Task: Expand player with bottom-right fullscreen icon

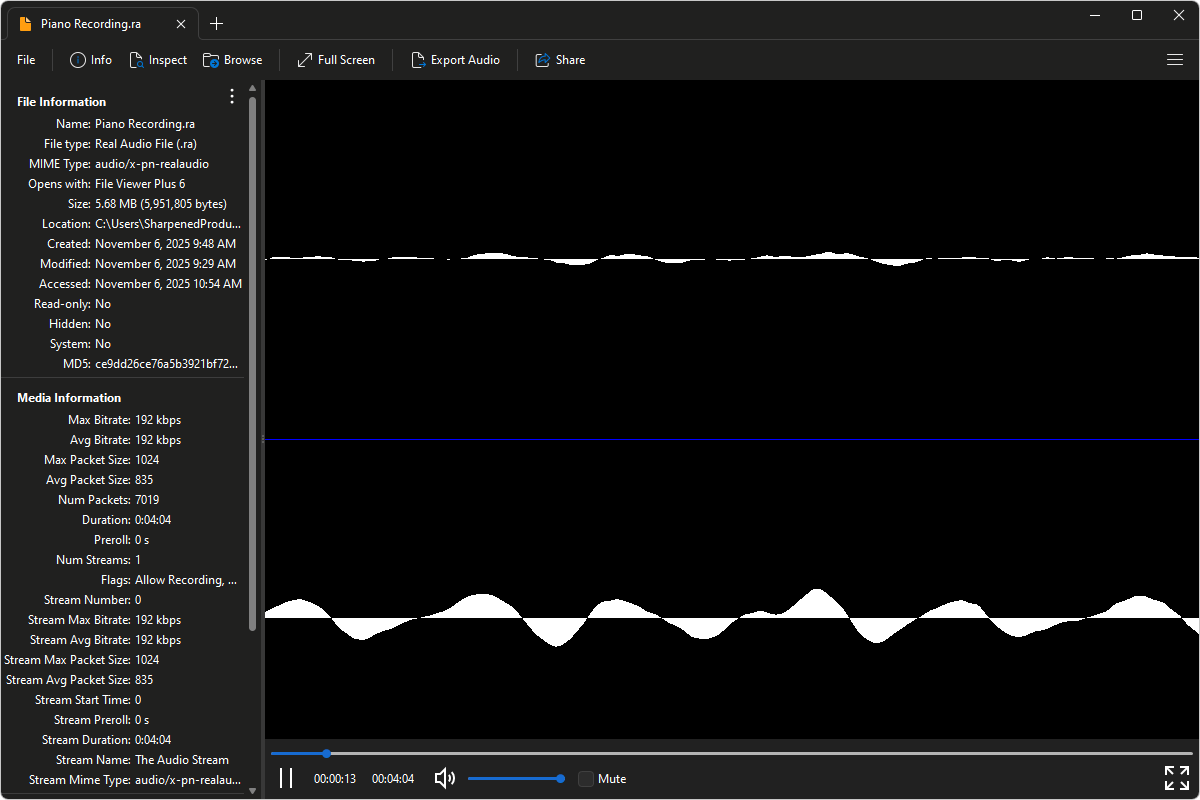Action: [x=1176, y=778]
